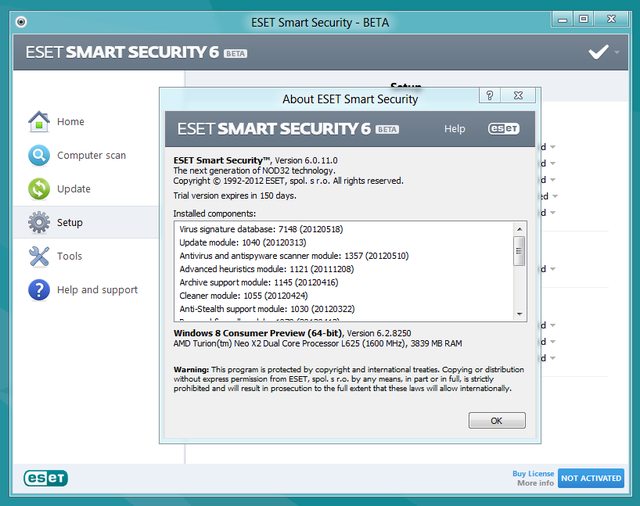The width and height of the screenshot is (640, 506).
Task: Click the Help and support question icon
Action: [39, 290]
